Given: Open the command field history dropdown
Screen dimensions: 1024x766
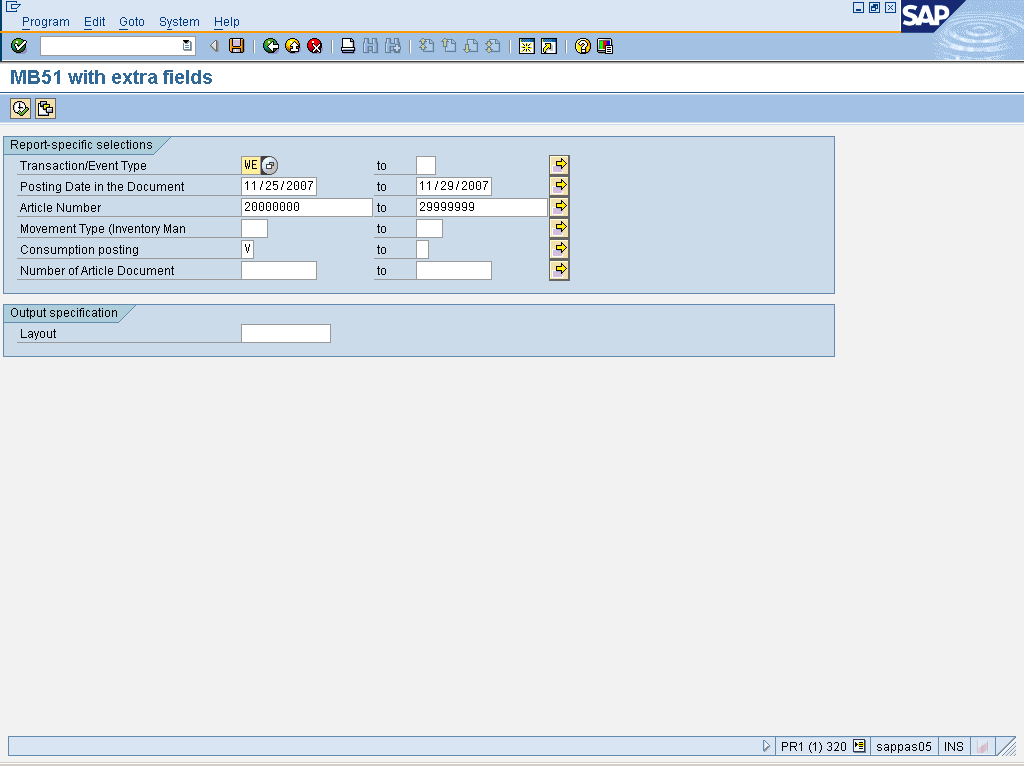Looking at the screenshot, I should pos(187,46).
